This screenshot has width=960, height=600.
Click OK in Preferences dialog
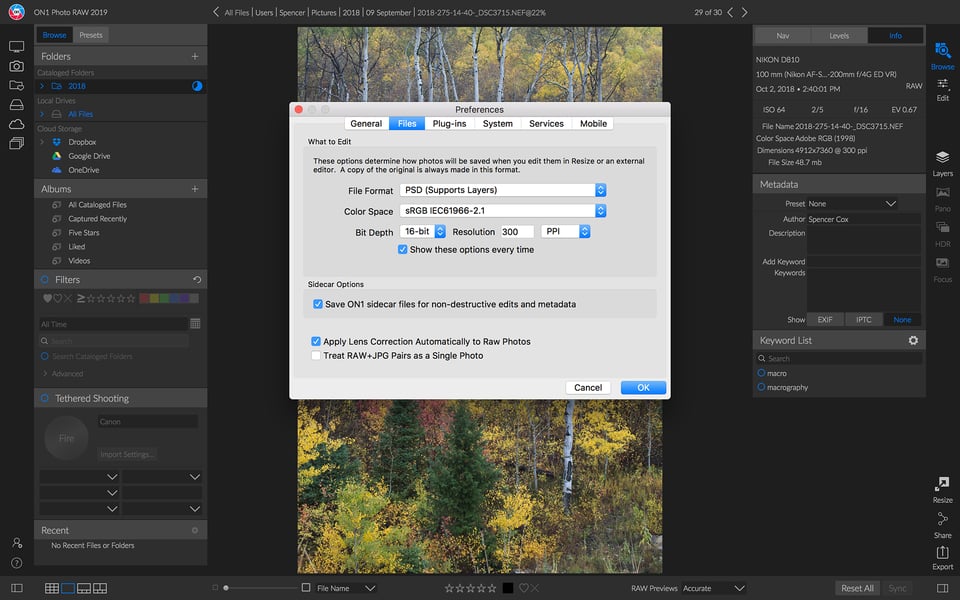[x=643, y=388]
